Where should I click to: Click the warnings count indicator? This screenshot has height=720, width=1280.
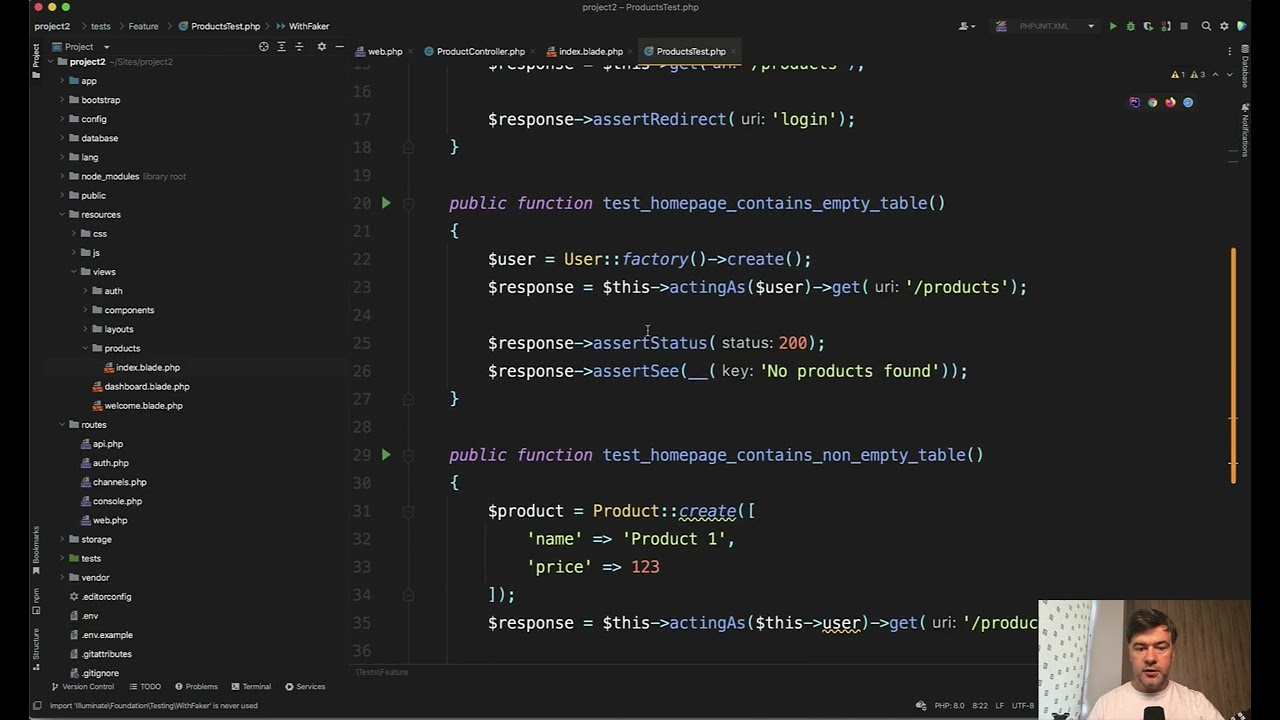point(1188,75)
